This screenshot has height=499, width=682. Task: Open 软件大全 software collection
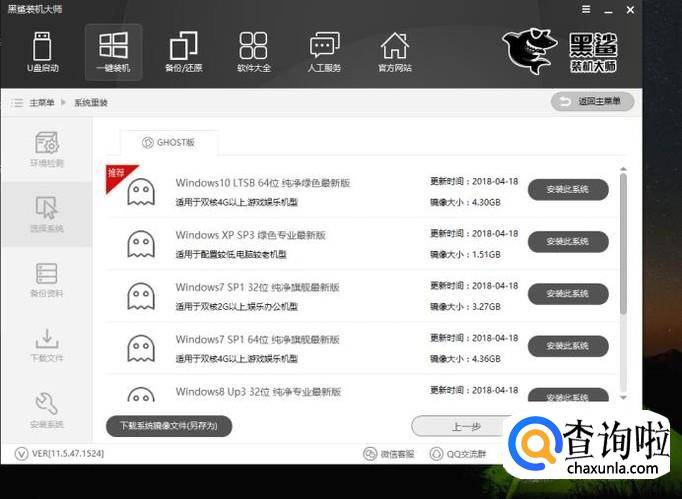pos(254,52)
